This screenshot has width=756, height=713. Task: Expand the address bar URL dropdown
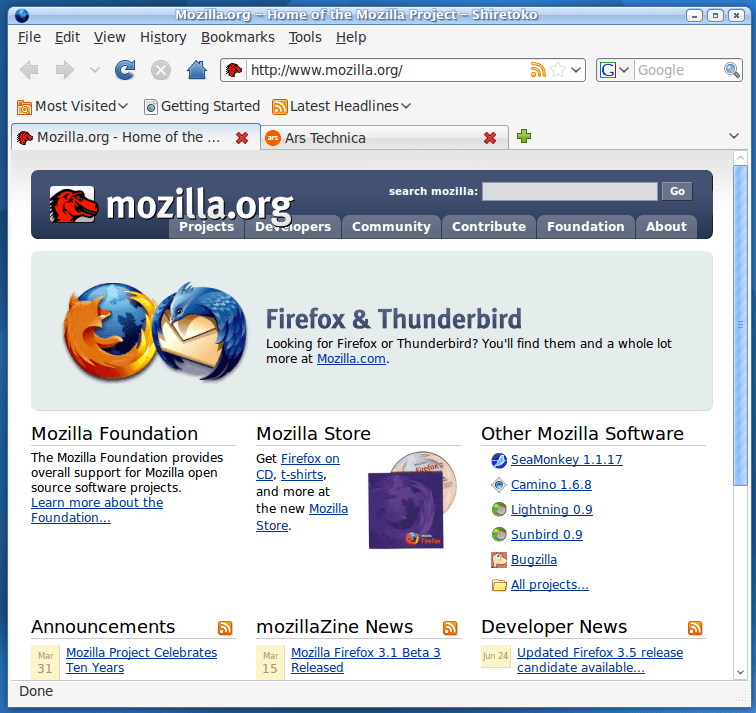[576, 70]
